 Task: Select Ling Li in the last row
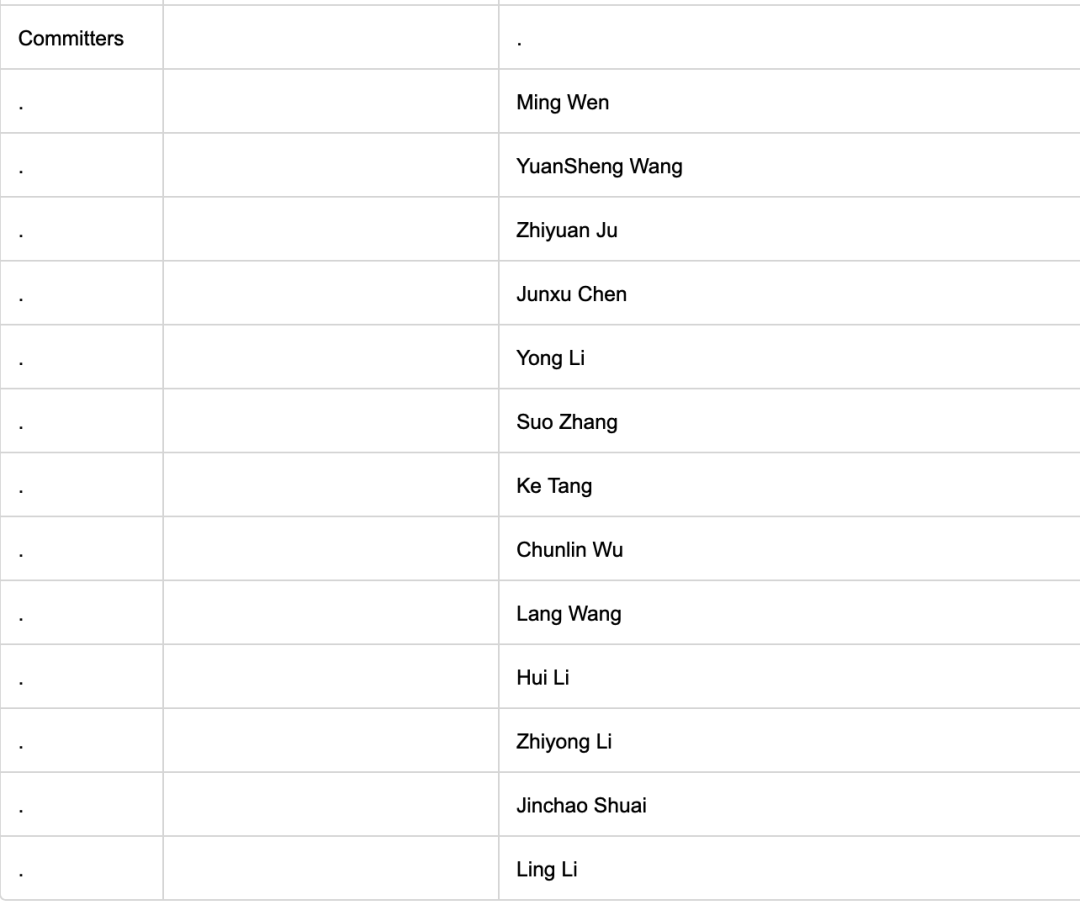[546, 870]
